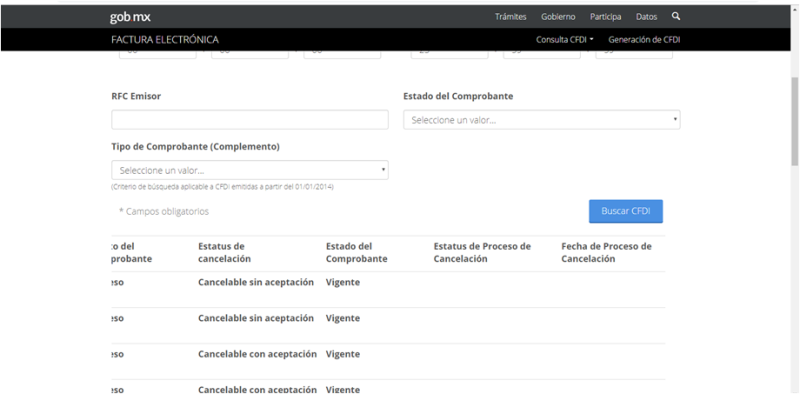Go to gob.mx home logo
The width and height of the screenshot is (800, 394).
coord(130,17)
